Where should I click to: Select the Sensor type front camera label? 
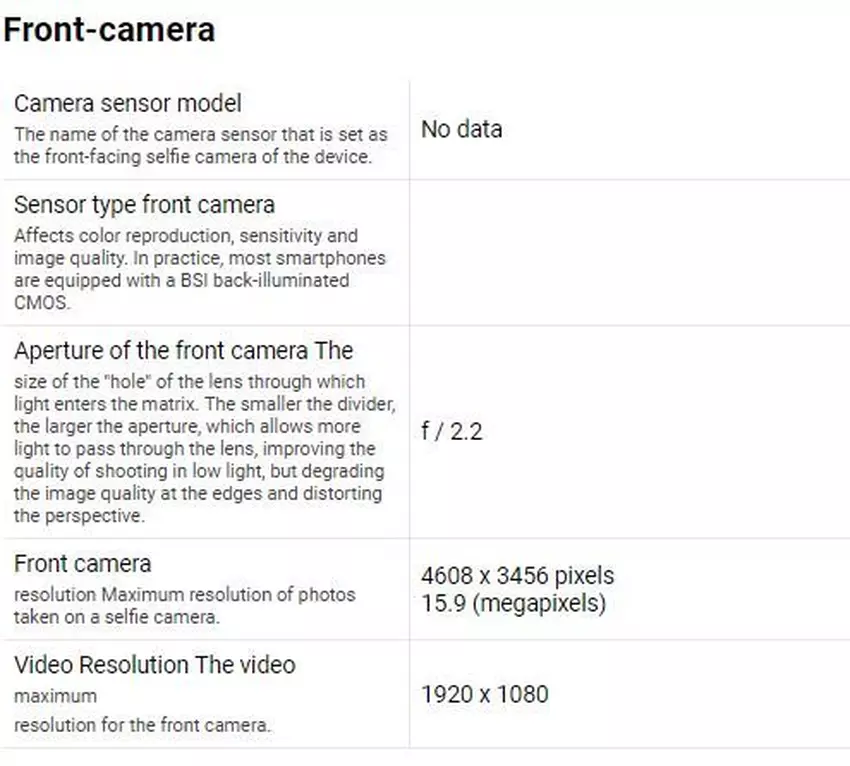click(144, 205)
